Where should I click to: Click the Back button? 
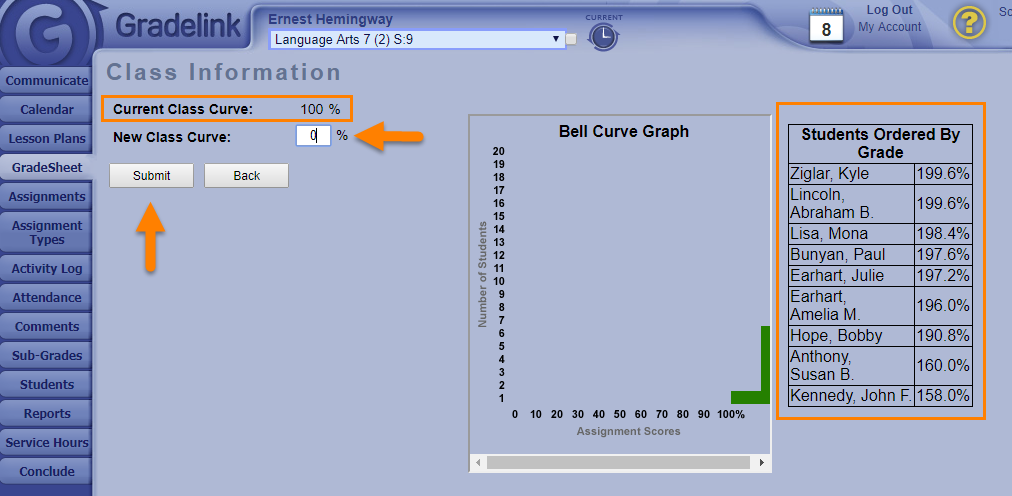pyautogui.click(x=246, y=176)
